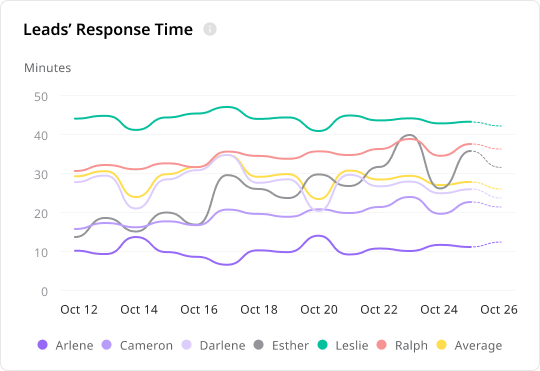Click the Leslie legend item

point(343,345)
